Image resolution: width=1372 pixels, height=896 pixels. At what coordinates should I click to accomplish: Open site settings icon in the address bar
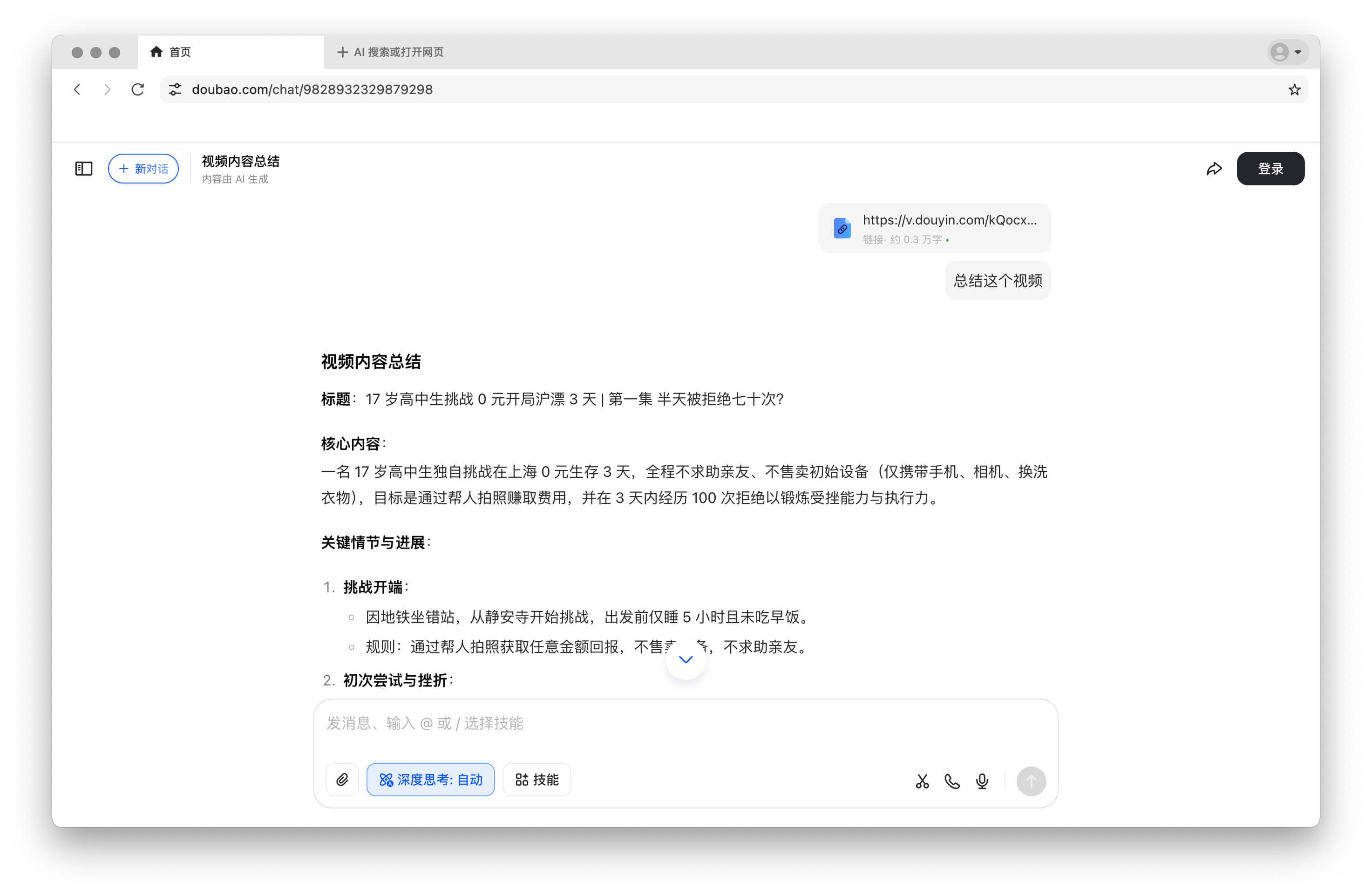(175, 89)
